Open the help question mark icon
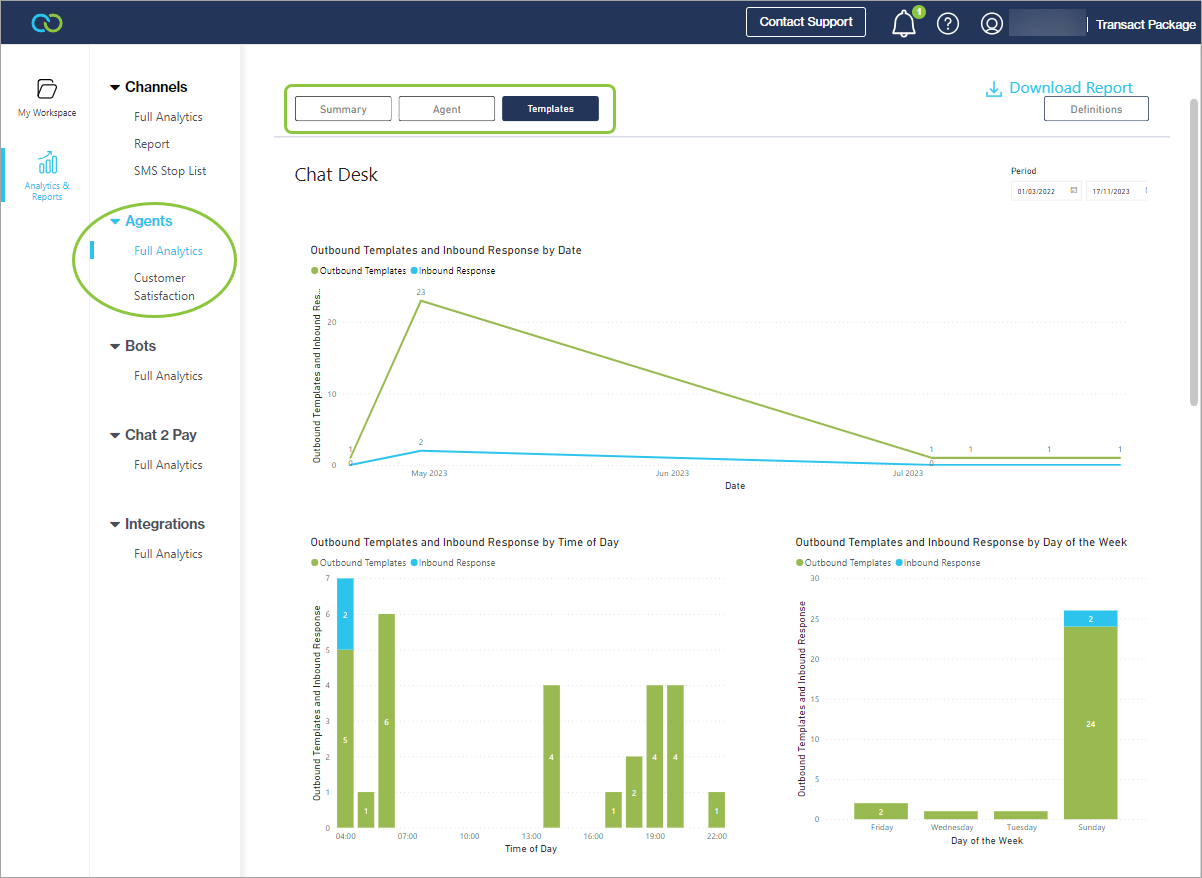This screenshot has height=878, width=1202. coord(948,24)
